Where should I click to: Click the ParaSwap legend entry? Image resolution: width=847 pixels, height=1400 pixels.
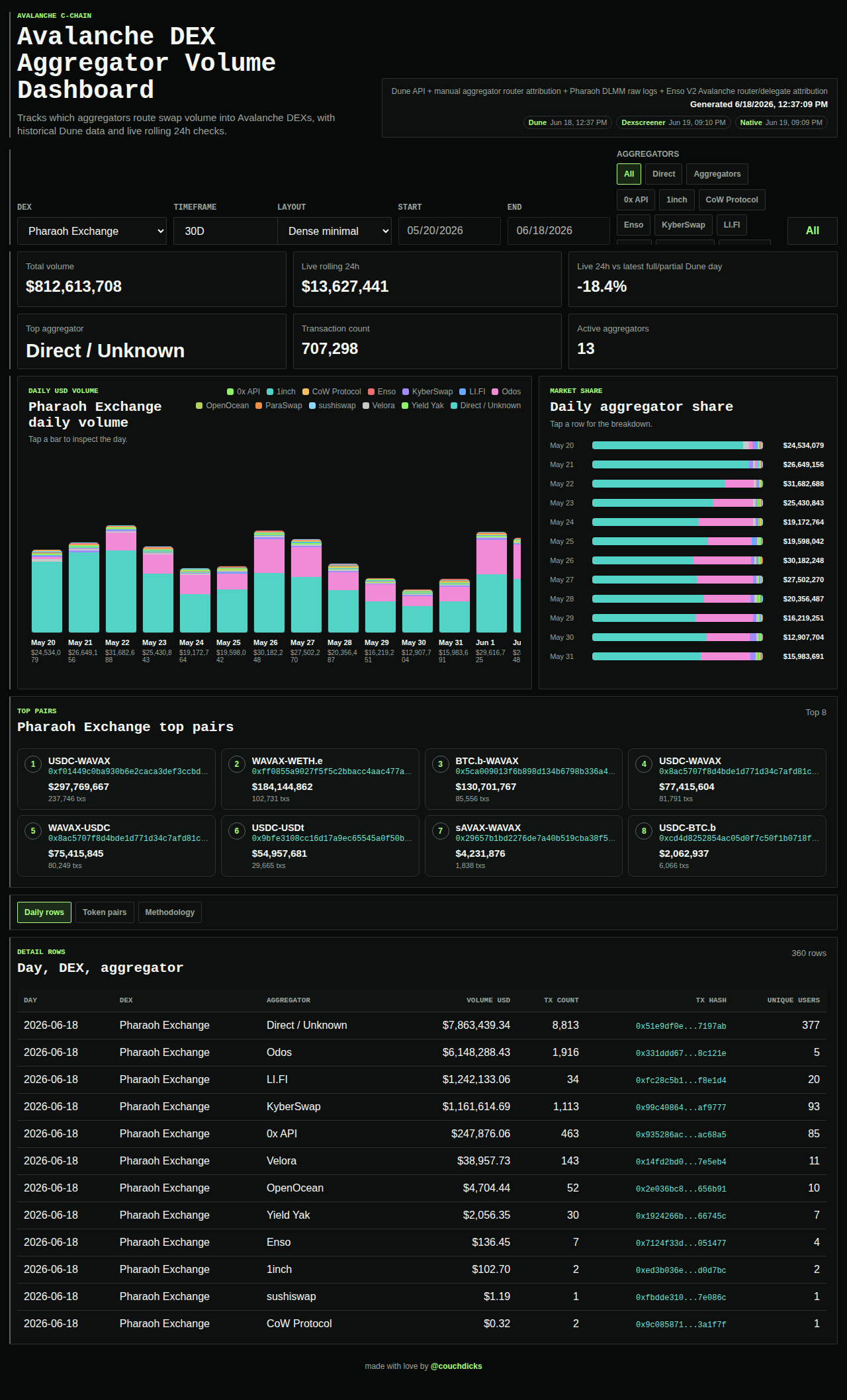pyautogui.click(x=279, y=406)
